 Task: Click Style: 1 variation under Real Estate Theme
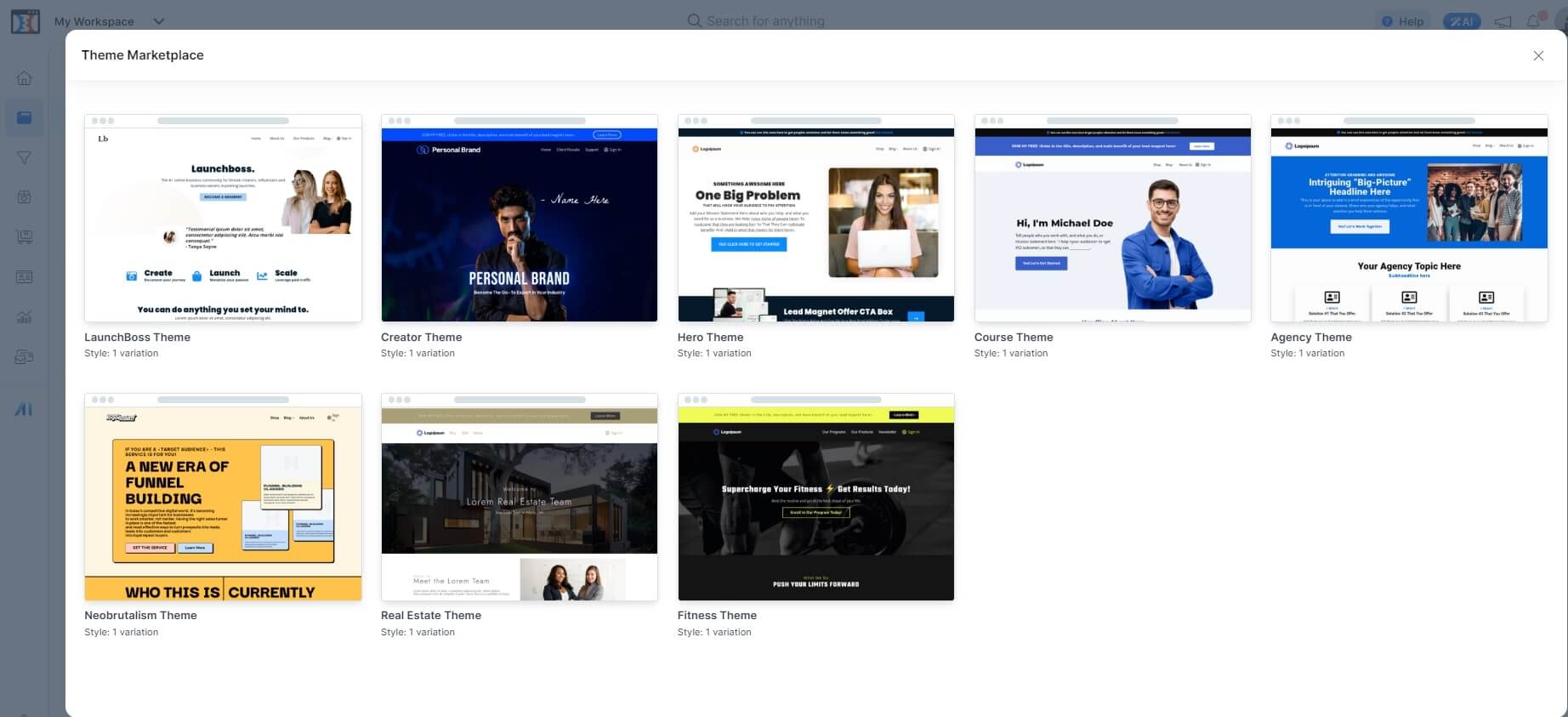pyautogui.click(x=418, y=632)
